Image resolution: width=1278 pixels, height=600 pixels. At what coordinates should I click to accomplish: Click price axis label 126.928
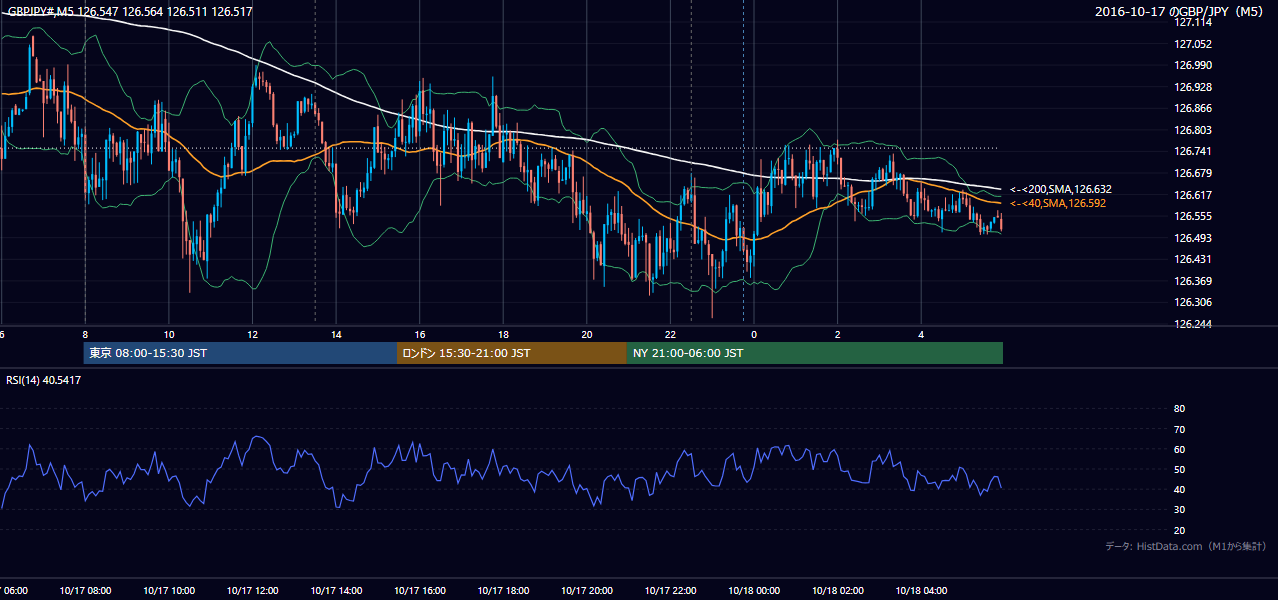1192,87
